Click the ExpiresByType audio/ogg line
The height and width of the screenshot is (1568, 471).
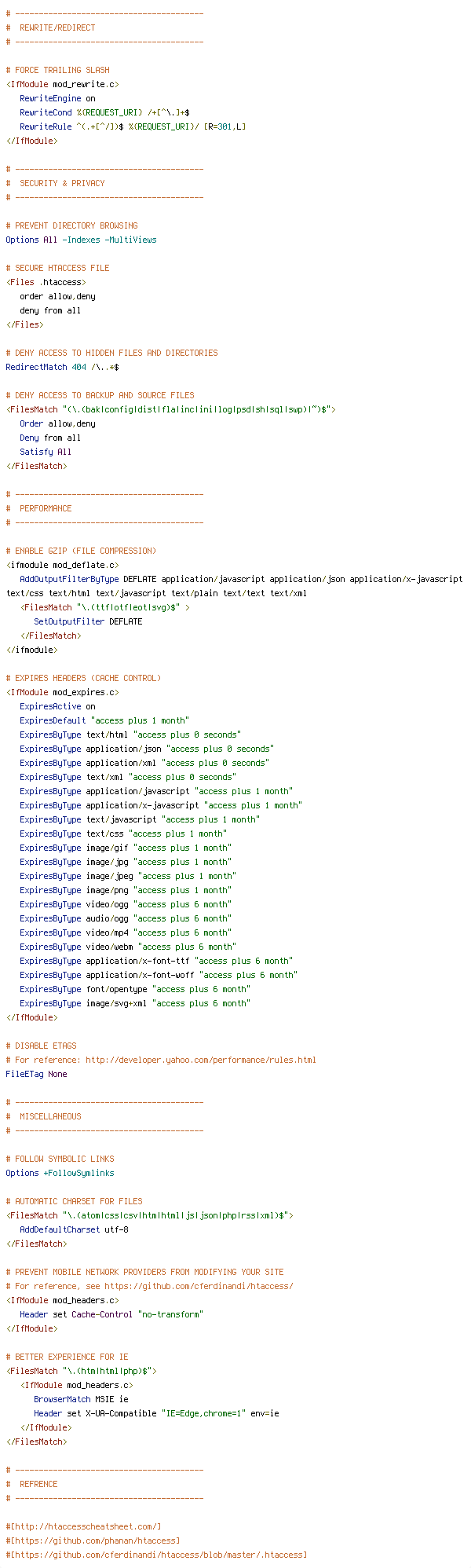[126, 918]
